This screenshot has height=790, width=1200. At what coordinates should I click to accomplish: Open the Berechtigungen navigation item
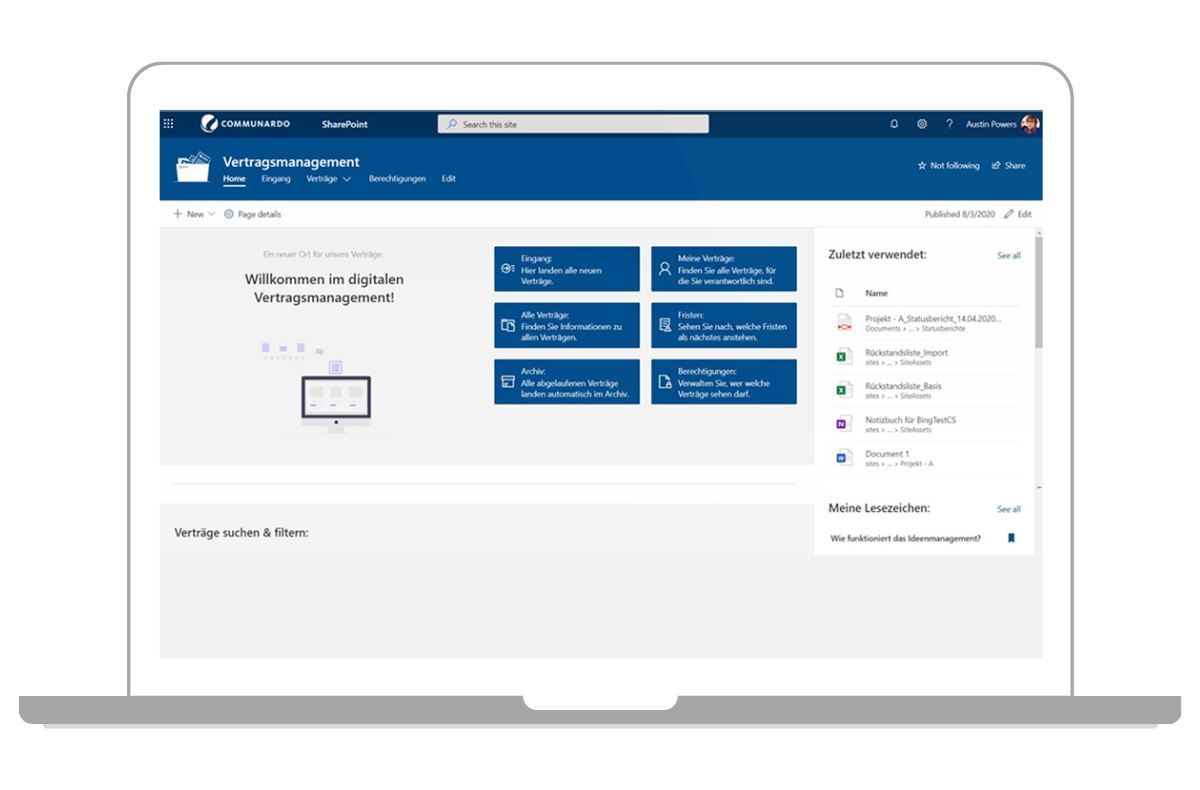(x=397, y=179)
